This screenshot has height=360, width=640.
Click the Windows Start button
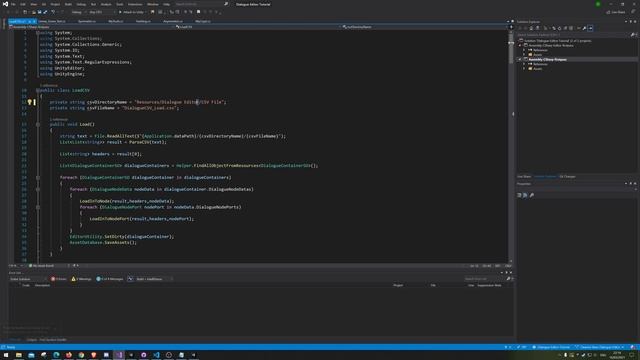6,356
